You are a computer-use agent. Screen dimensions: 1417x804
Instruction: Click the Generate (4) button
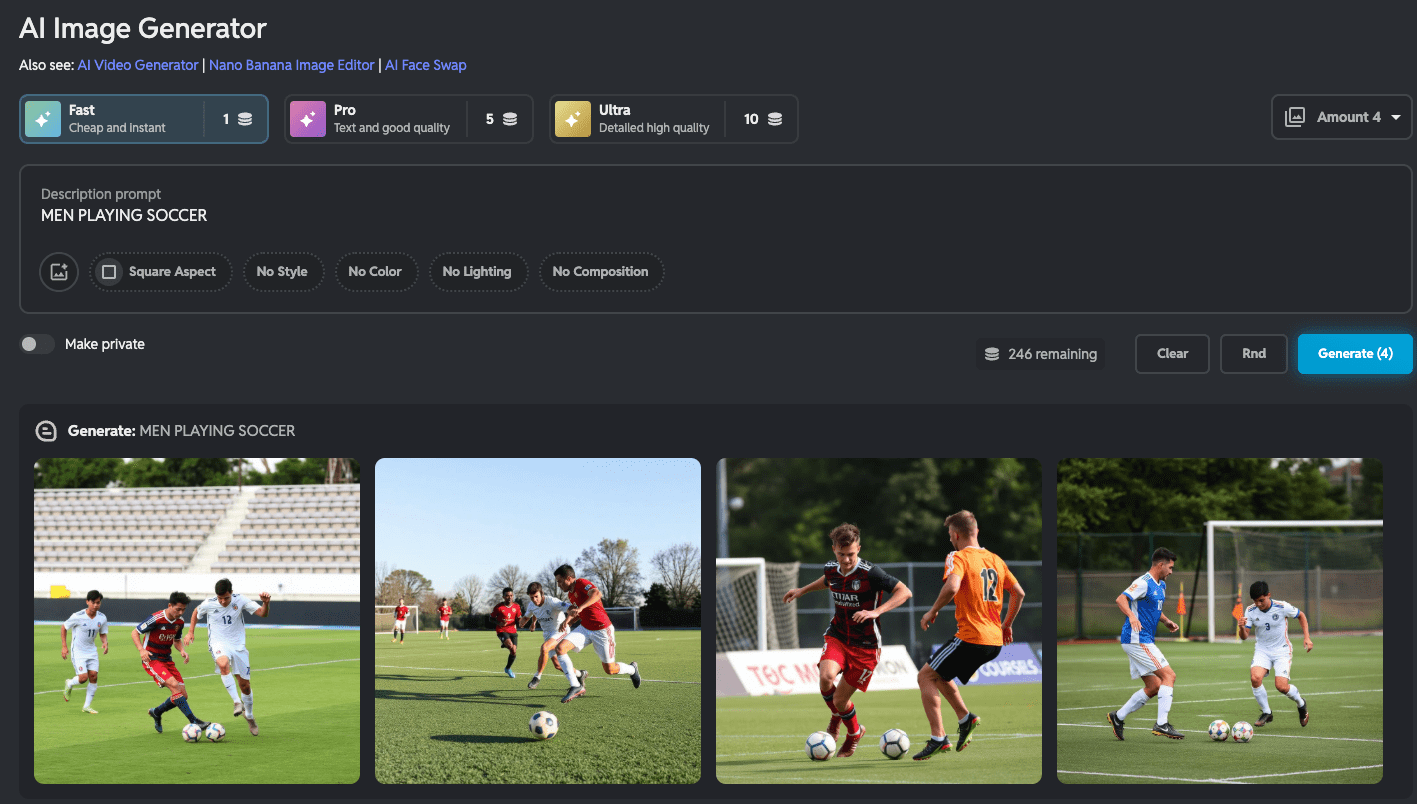[1355, 353]
